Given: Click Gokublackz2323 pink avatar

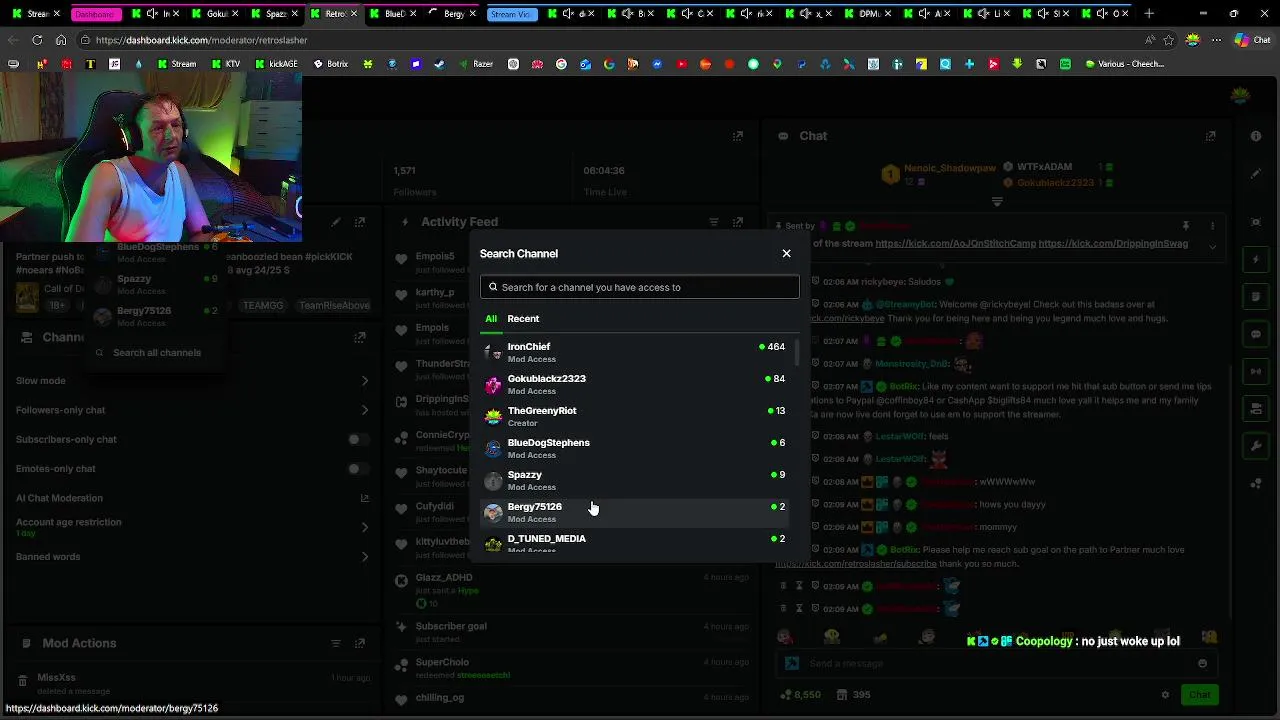Looking at the screenshot, I should 493,384.
